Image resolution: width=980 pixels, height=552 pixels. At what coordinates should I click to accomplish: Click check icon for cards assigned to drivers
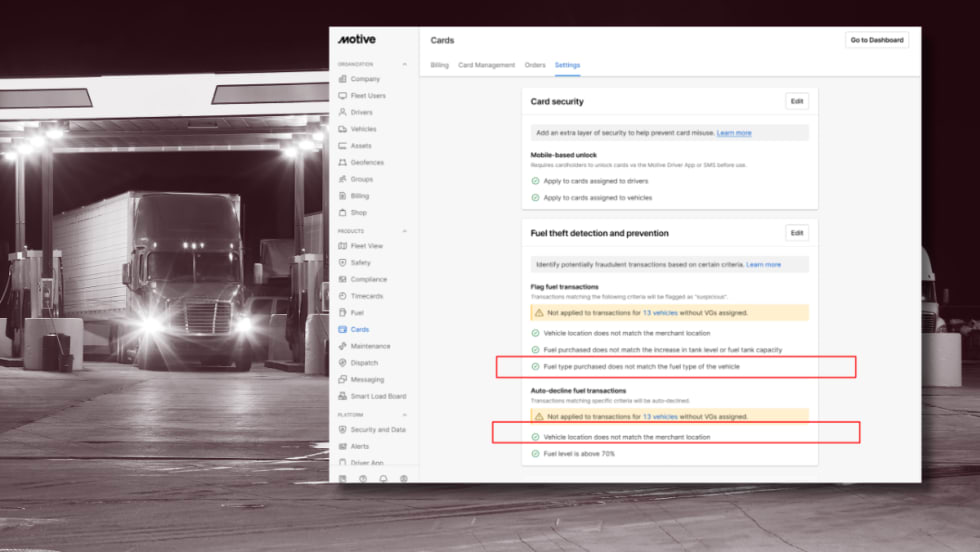click(535, 181)
